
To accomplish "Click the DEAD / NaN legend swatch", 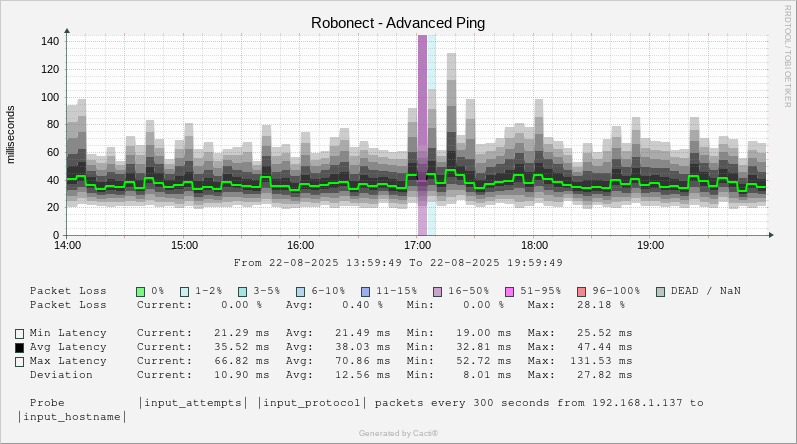I will pyautogui.click(x=660, y=292).
